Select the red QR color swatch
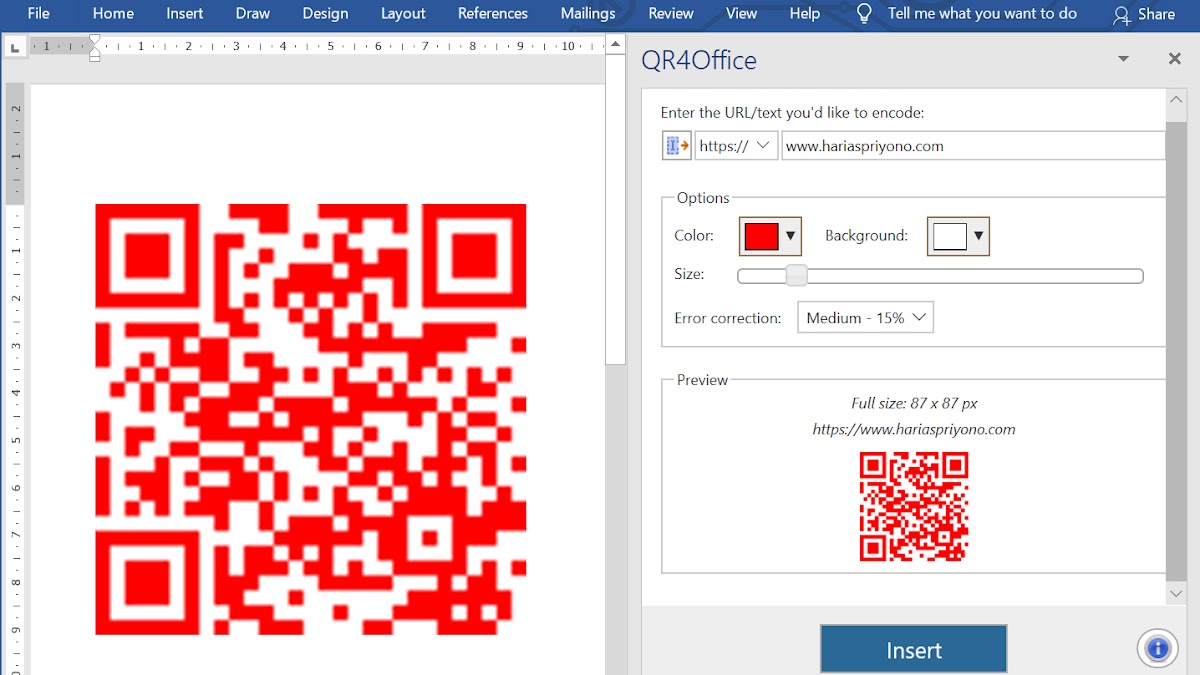This screenshot has height=675, width=1200. pos(762,236)
